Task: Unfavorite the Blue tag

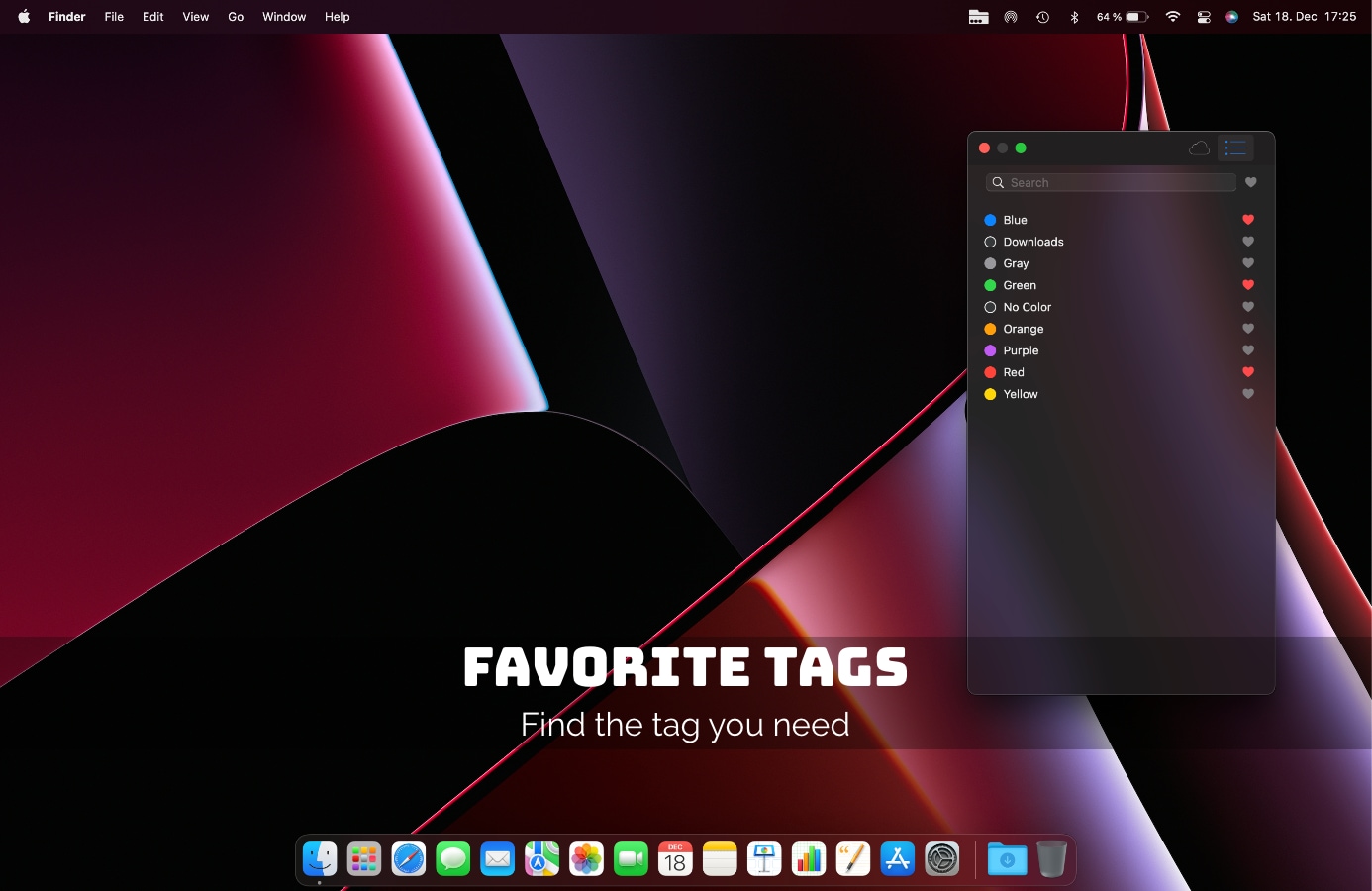Action: click(x=1248, y=220)
